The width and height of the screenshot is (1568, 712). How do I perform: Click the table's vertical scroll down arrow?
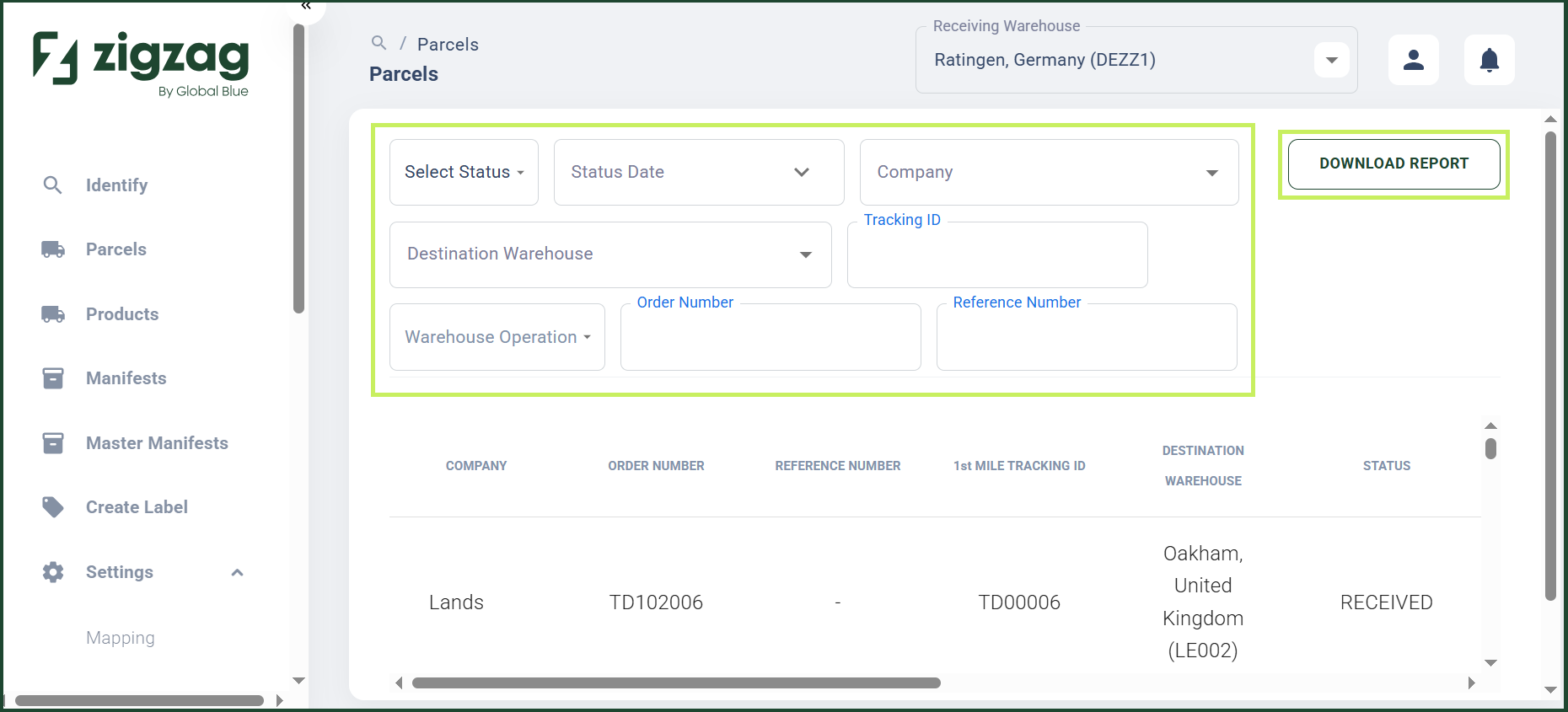1490,663
